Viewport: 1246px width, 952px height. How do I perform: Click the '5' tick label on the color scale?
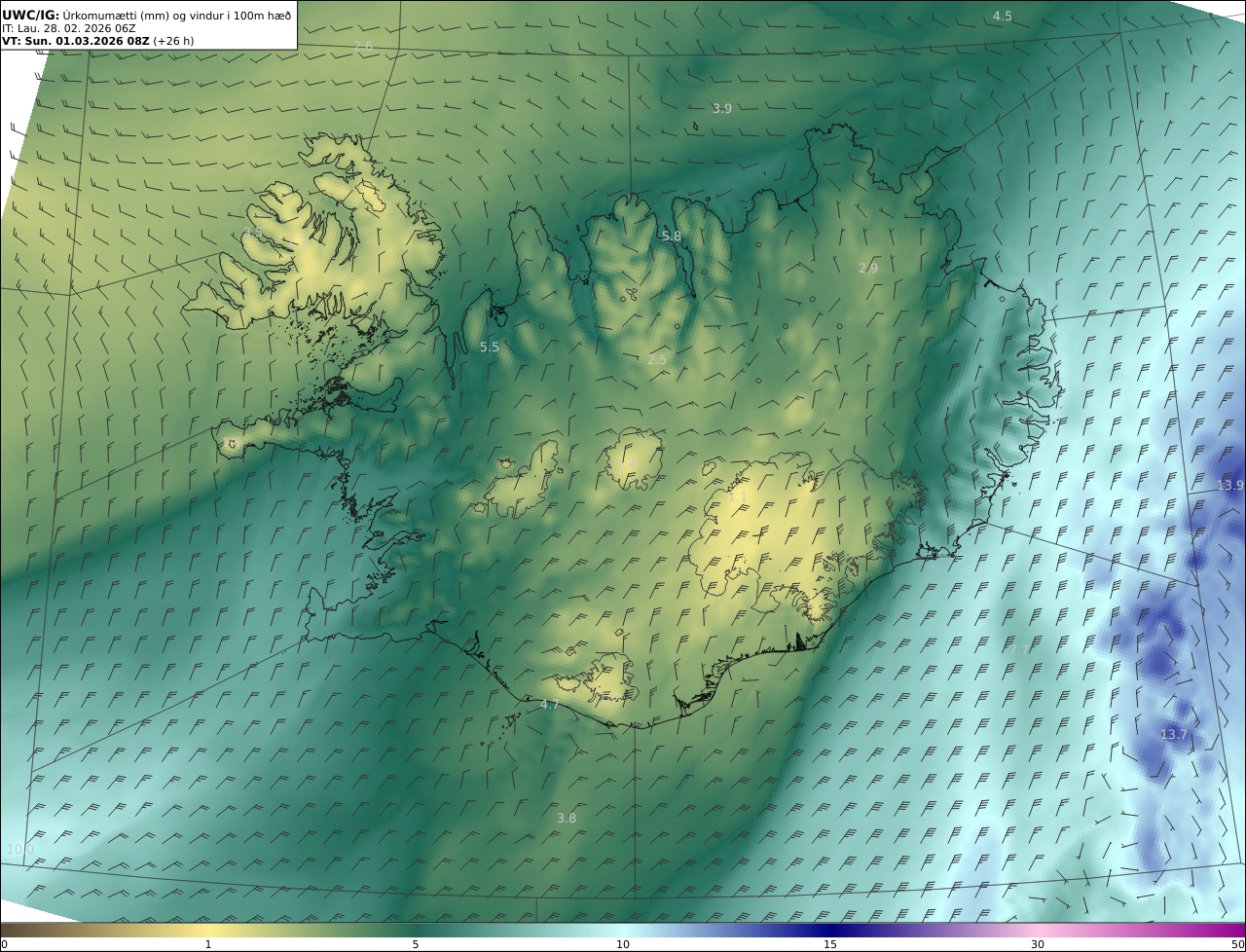click(416, 944)
